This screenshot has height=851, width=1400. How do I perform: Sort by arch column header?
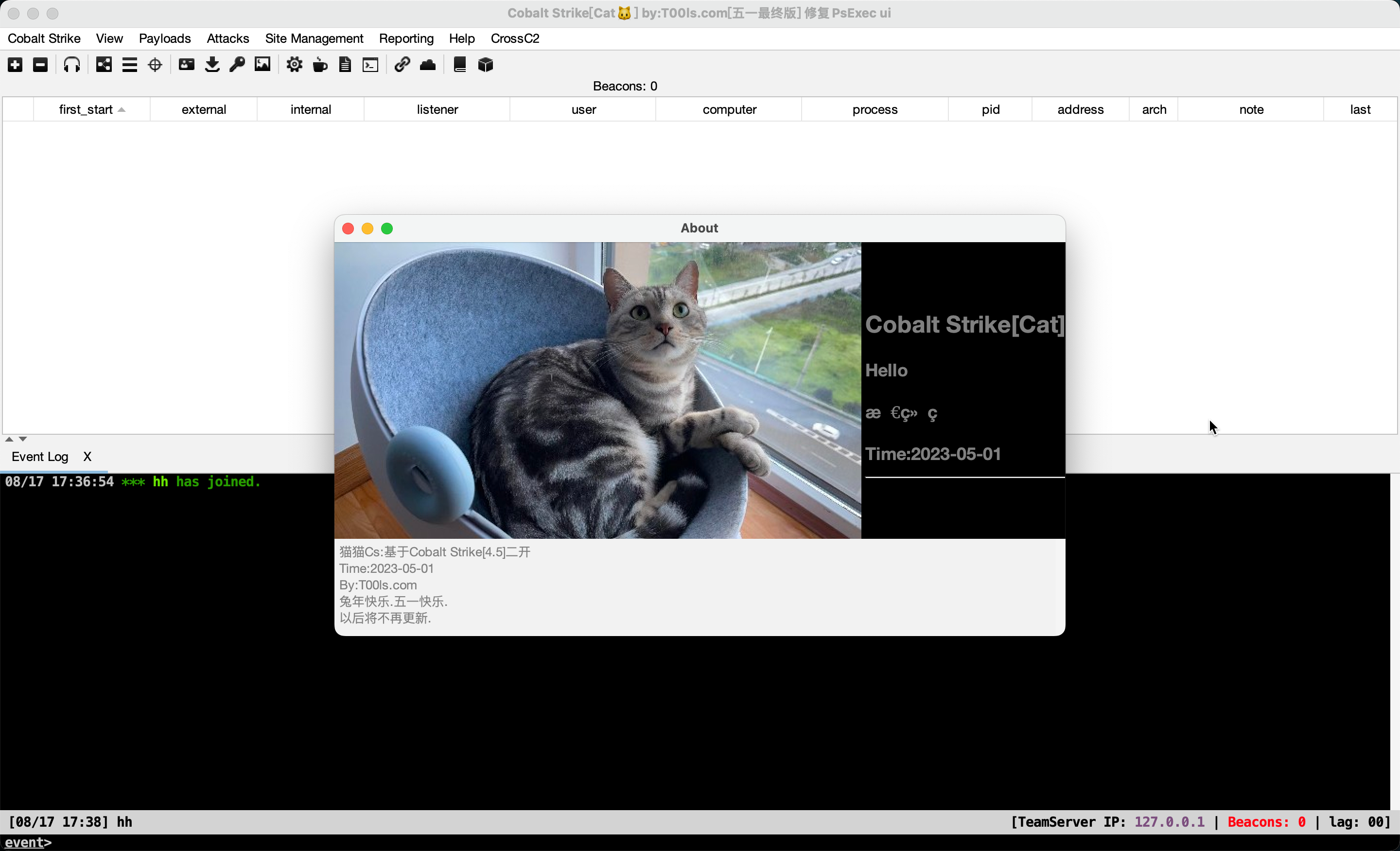[1154, 109]
